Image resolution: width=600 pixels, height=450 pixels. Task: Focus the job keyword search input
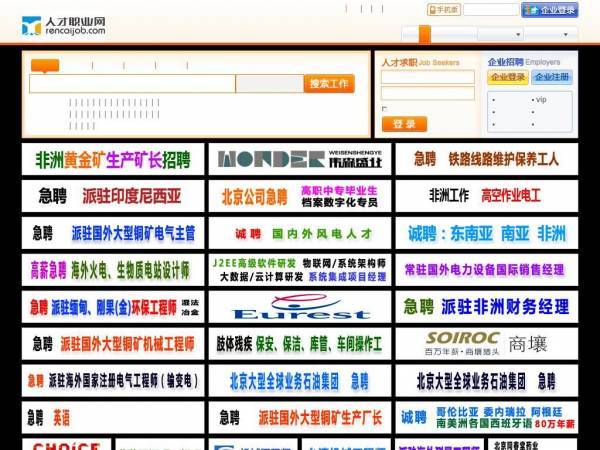pos(132,84)
